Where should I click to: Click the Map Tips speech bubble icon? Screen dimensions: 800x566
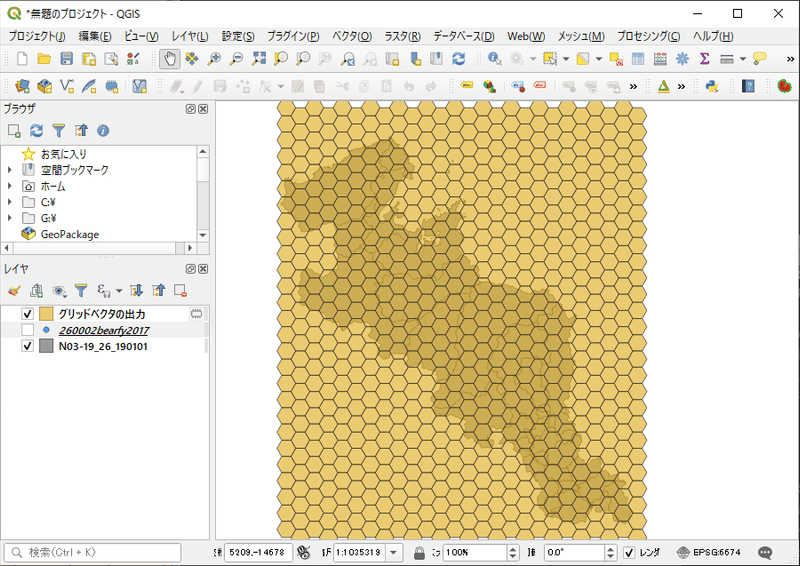760,59
